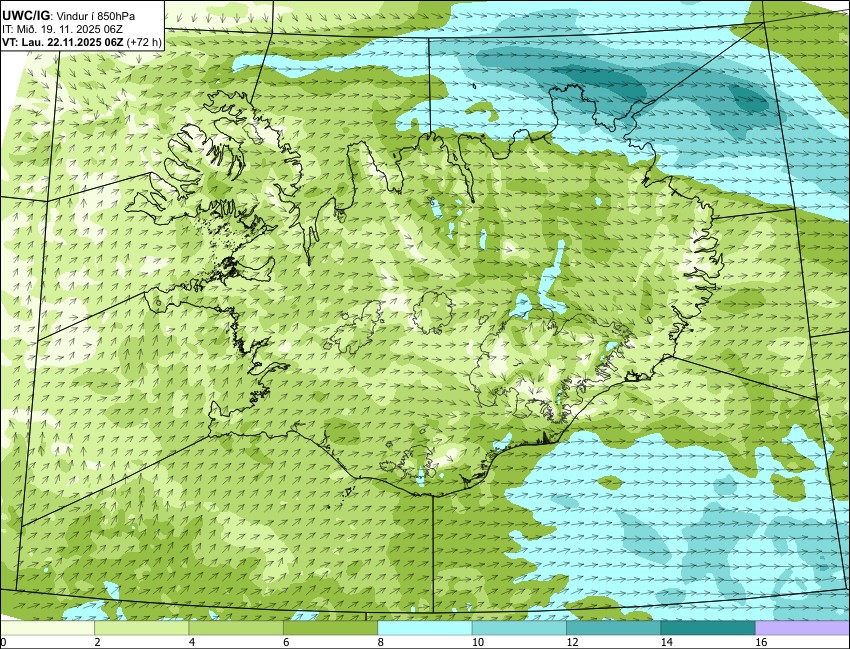Click the 'IT: Mið. 19. 11. 2025 06Z' line
The height and width of the screenshot is (649, 850).
coord(62,30)
